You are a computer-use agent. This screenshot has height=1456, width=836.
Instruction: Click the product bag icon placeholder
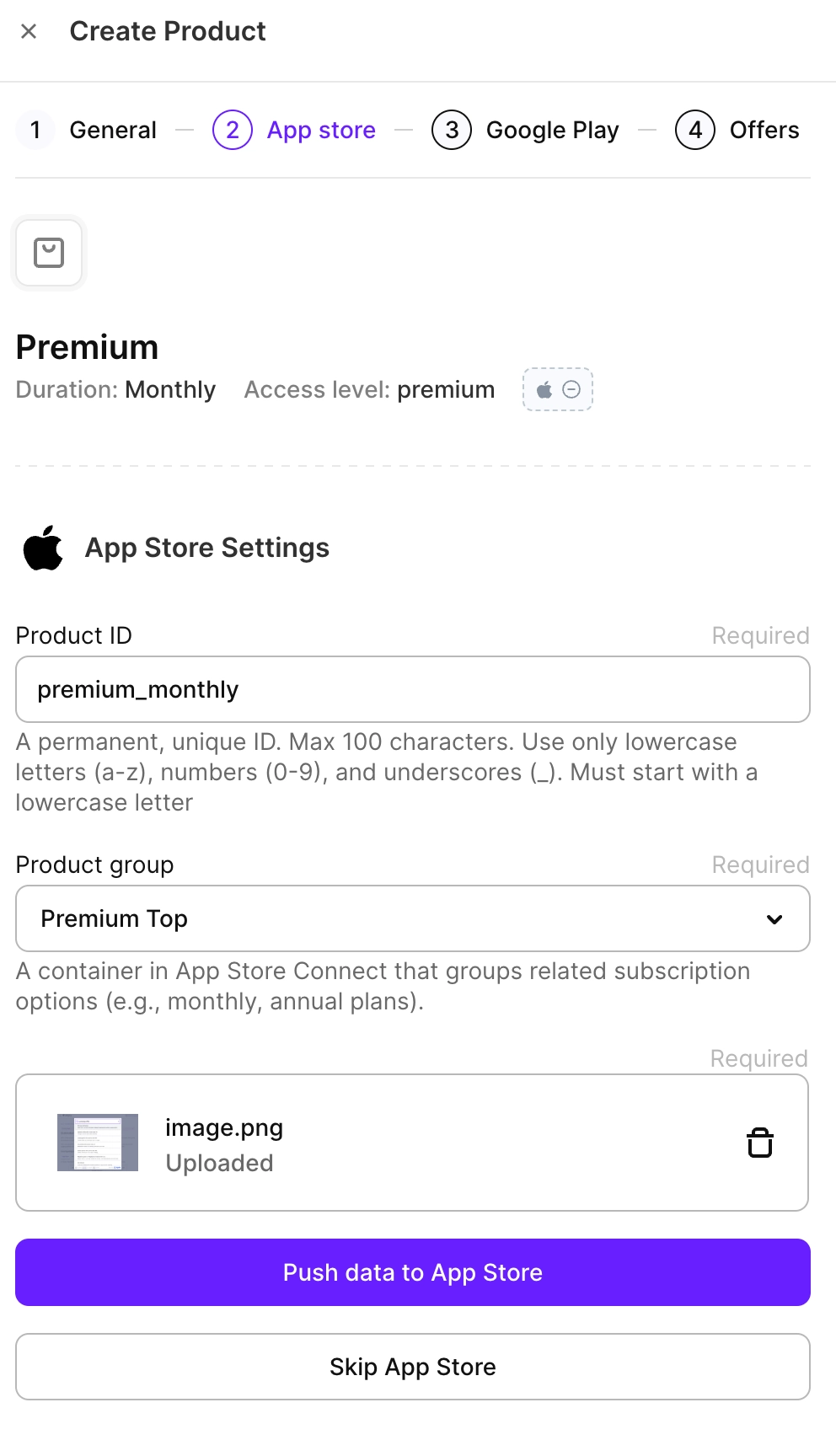[49, 253]
